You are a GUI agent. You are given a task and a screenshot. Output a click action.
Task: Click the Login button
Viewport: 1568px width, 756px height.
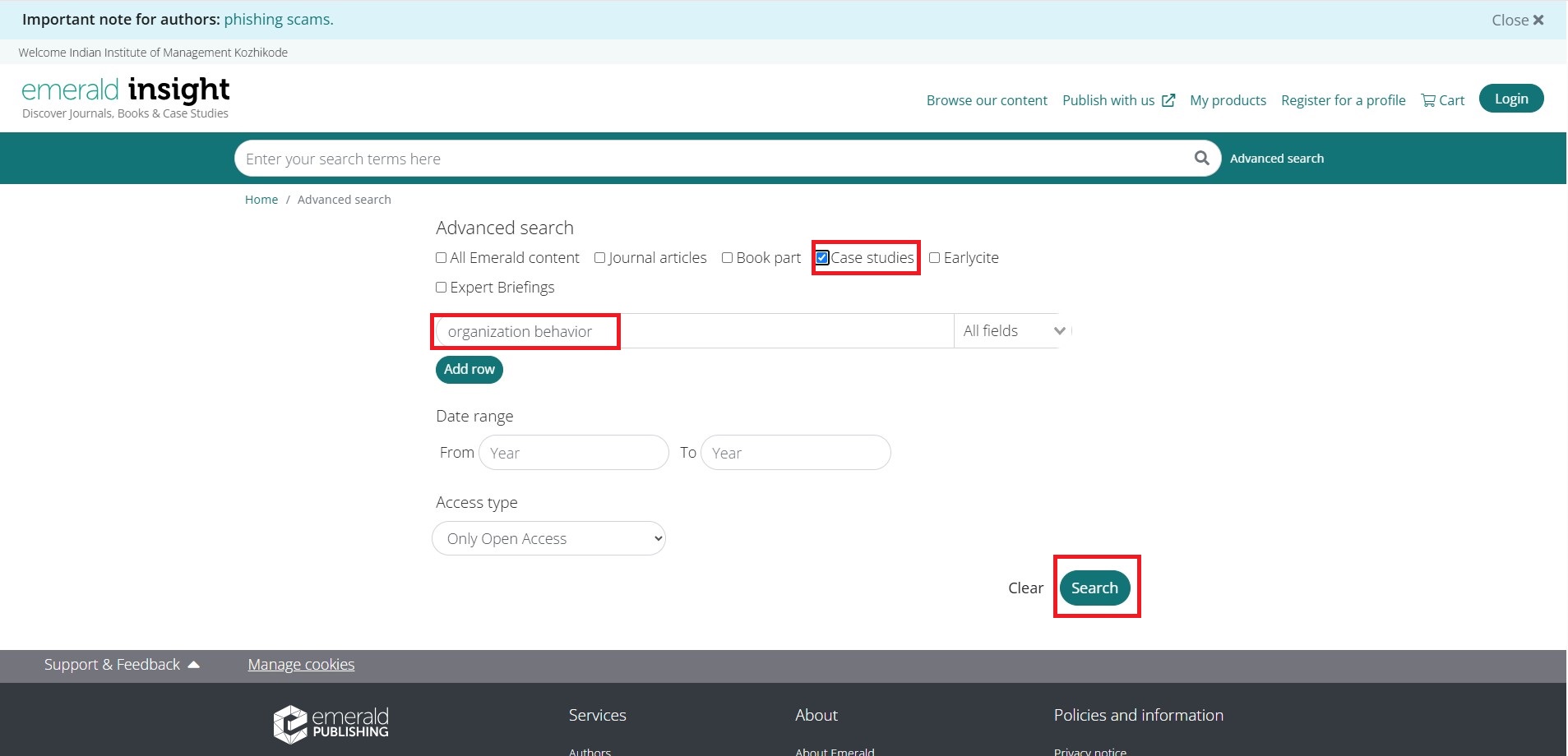point(1510,99)
